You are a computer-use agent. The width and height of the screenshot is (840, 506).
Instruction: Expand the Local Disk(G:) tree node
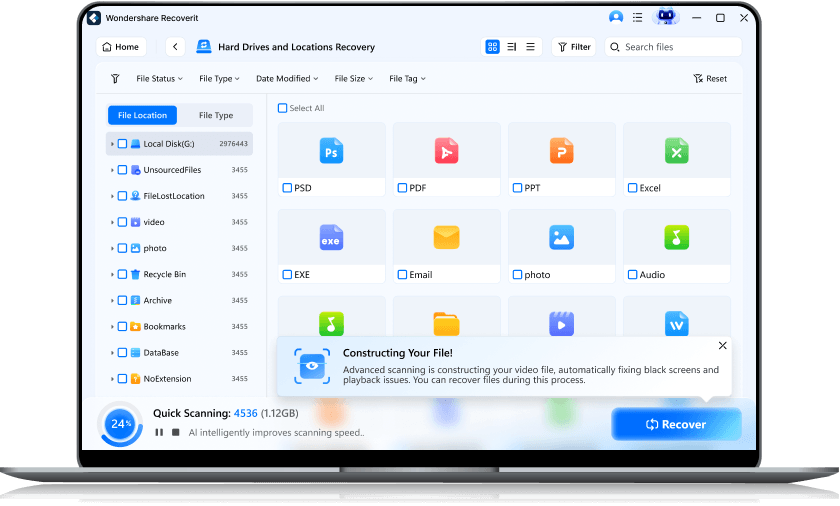click(112, 144)
